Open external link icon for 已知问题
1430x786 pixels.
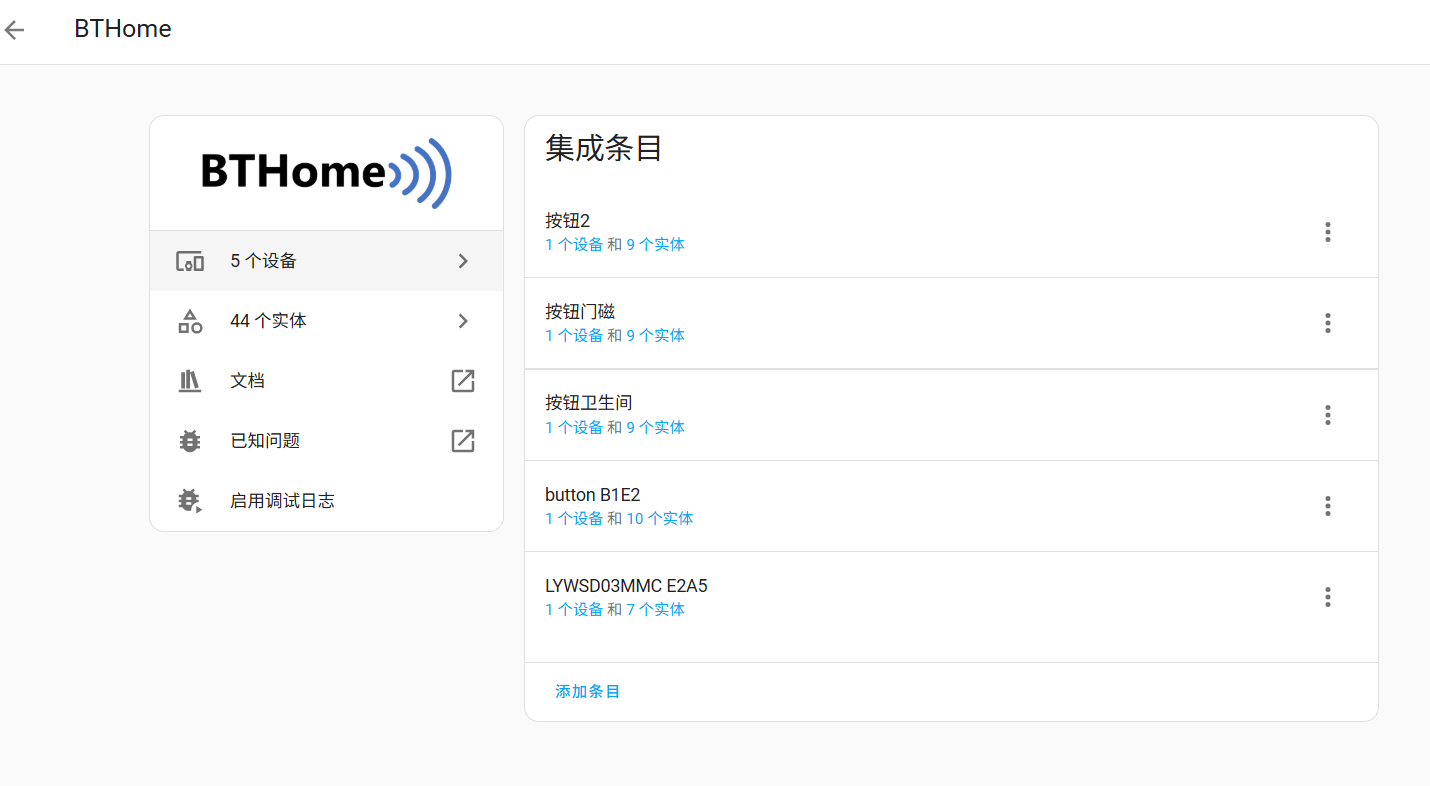[463, 441]
